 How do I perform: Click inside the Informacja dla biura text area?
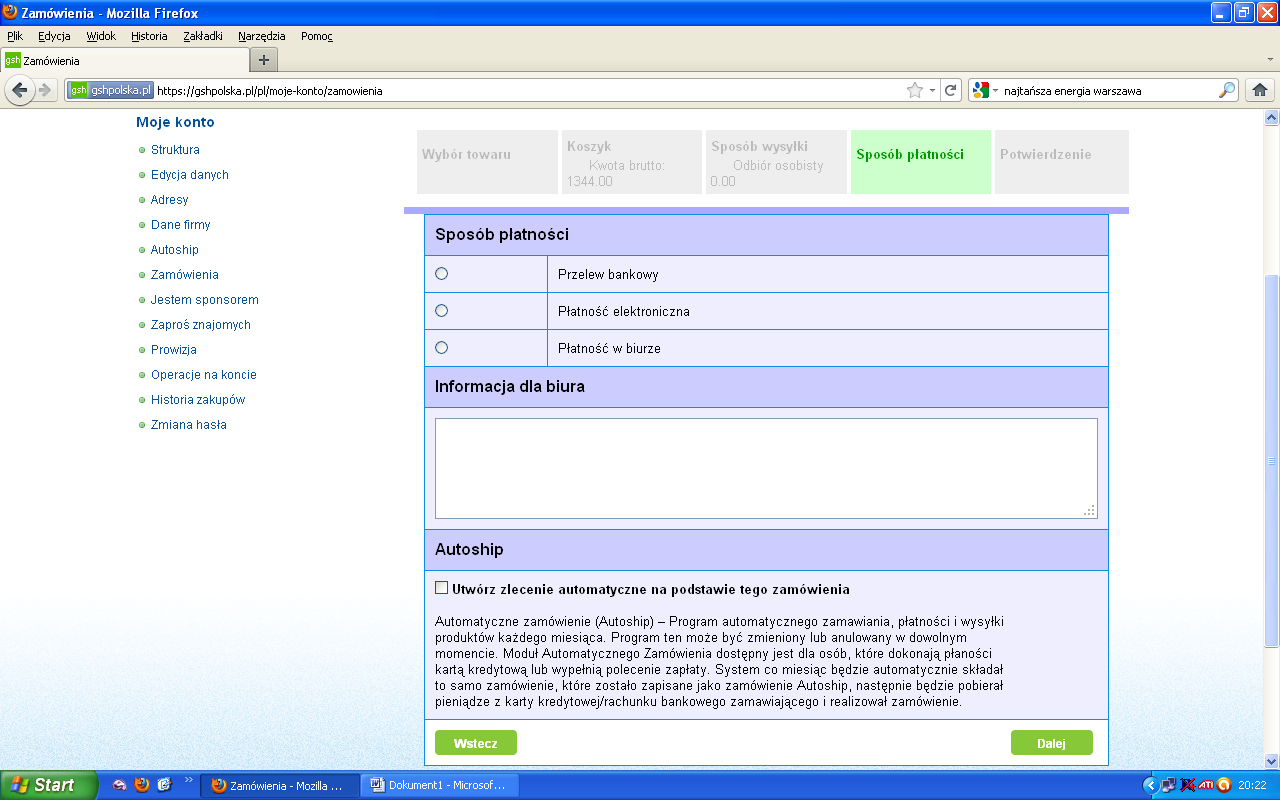766,468
